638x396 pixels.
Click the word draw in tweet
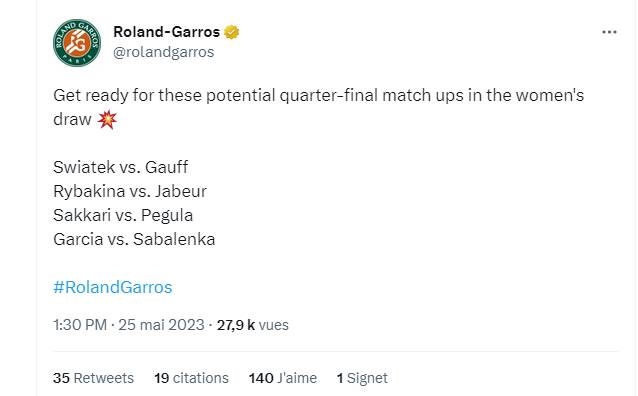[x=72, y=120]
